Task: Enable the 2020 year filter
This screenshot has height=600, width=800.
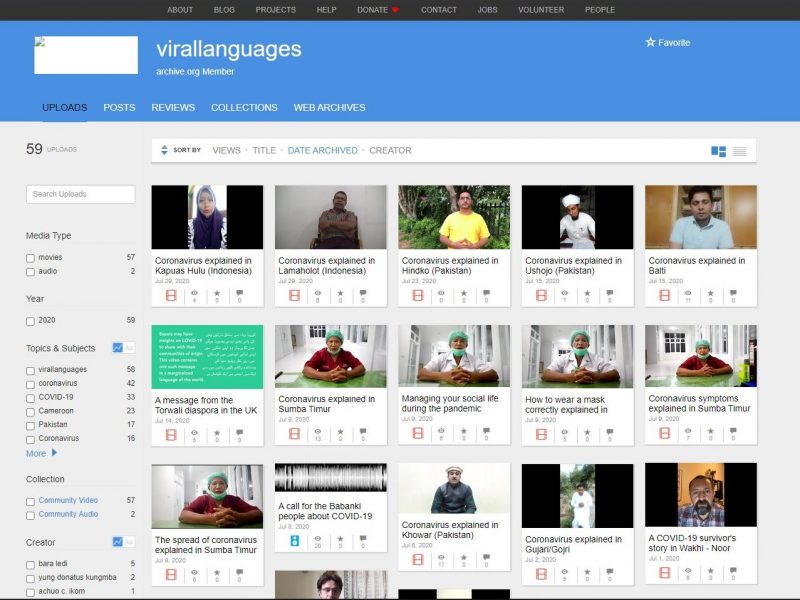Action: tap(31, 321)
